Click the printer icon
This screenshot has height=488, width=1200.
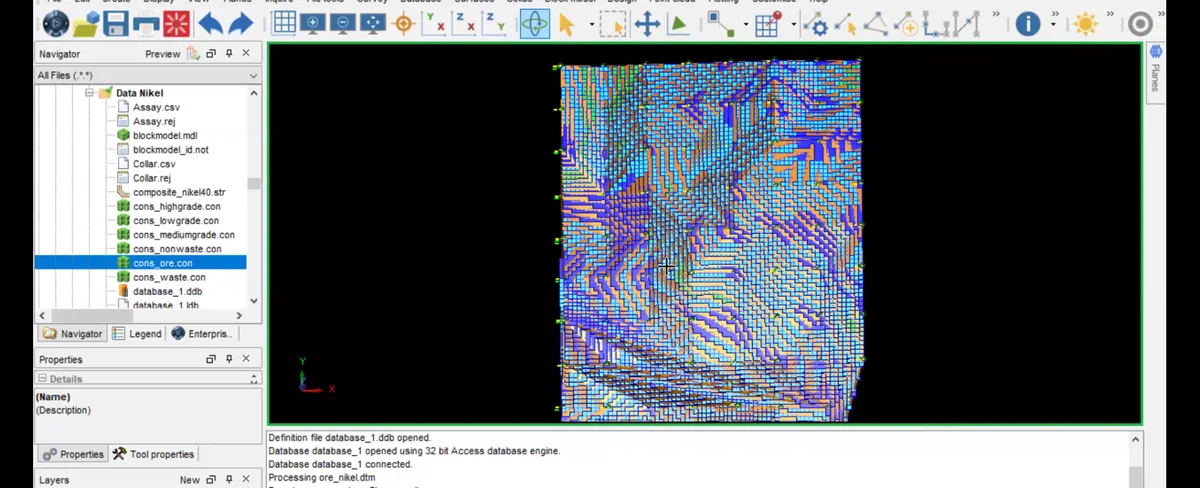[146, 23]
